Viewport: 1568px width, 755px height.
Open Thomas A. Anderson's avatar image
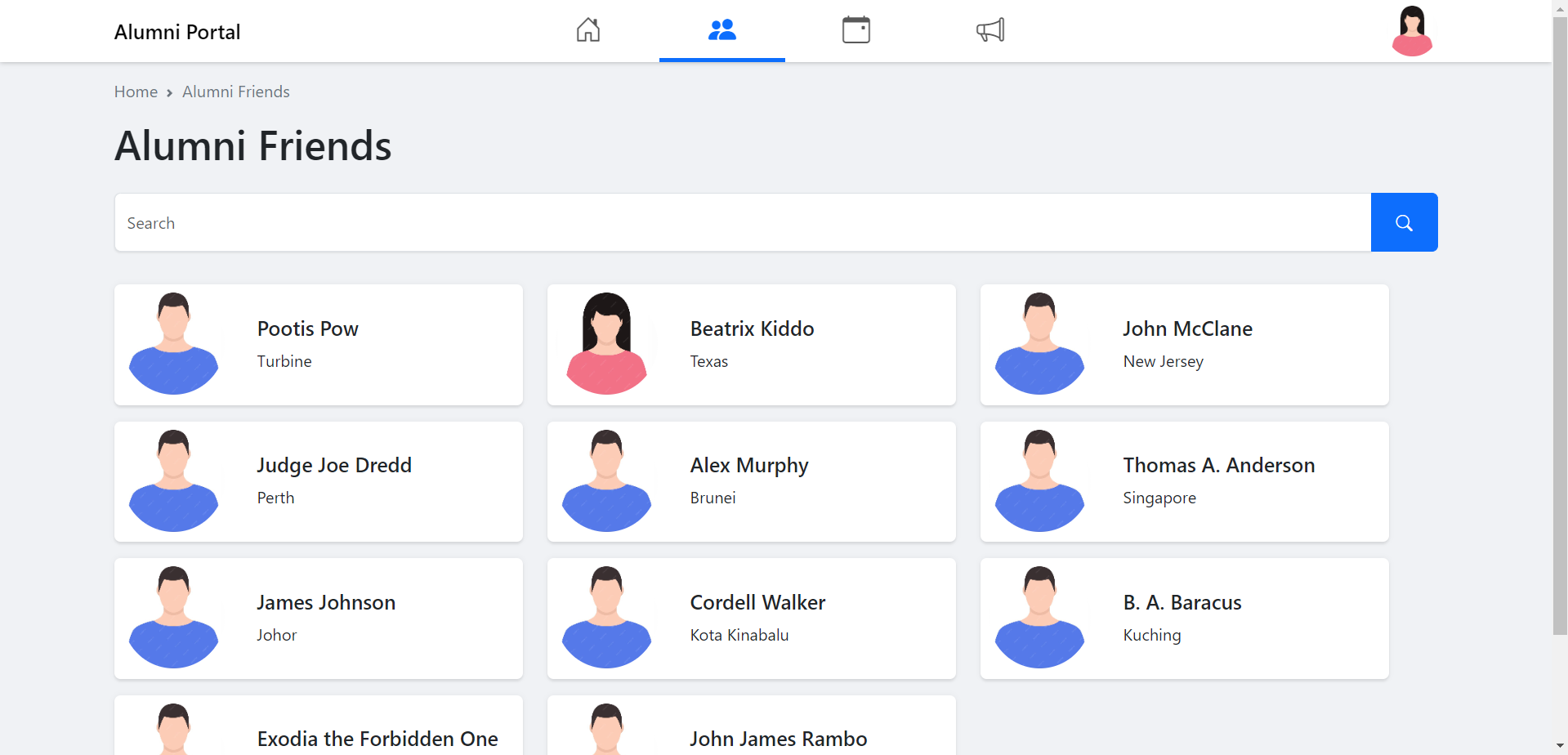tap(1039, 481)
